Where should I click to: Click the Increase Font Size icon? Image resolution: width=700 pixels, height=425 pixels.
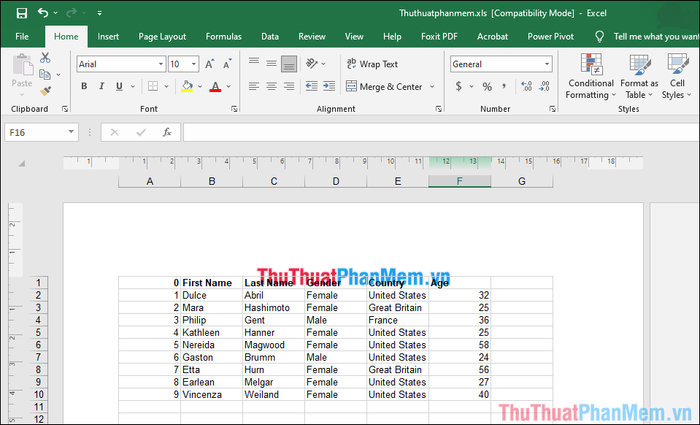210,63
